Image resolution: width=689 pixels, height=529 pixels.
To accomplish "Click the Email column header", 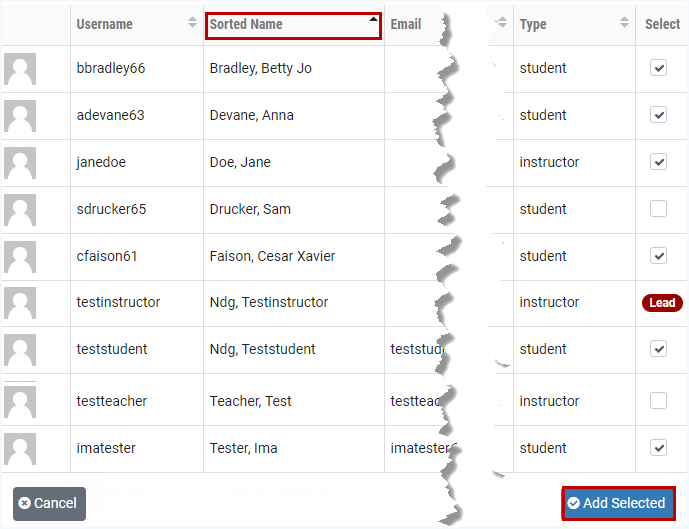I will point(406,24).
